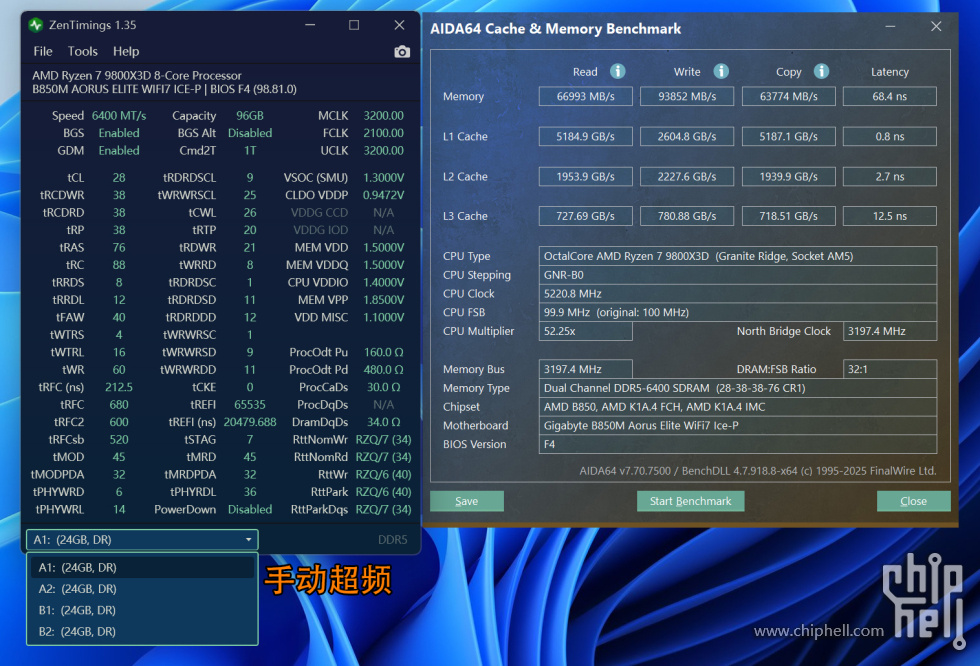Click Memory Type Dual Channel DDR5-6400 field

coord(738,388)
